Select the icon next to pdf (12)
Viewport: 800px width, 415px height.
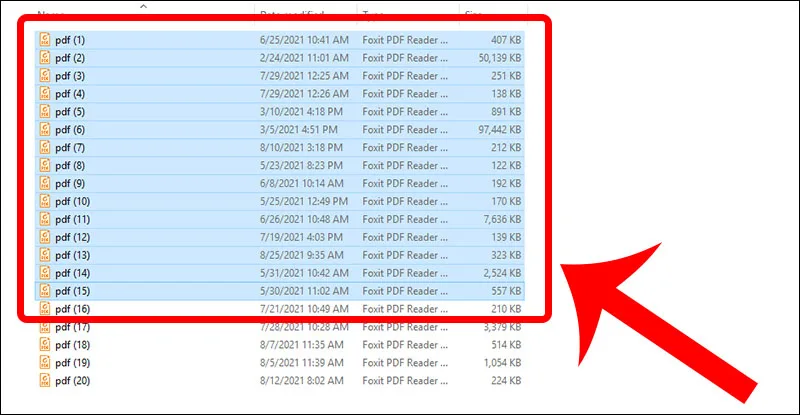(45, 237)
